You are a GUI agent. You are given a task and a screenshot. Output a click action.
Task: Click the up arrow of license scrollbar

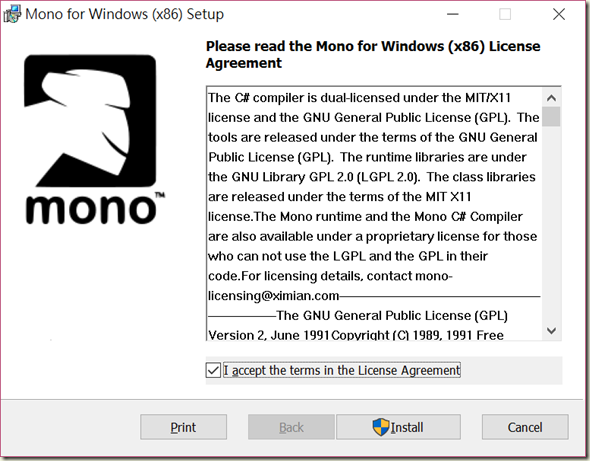[x=551, y=98]
